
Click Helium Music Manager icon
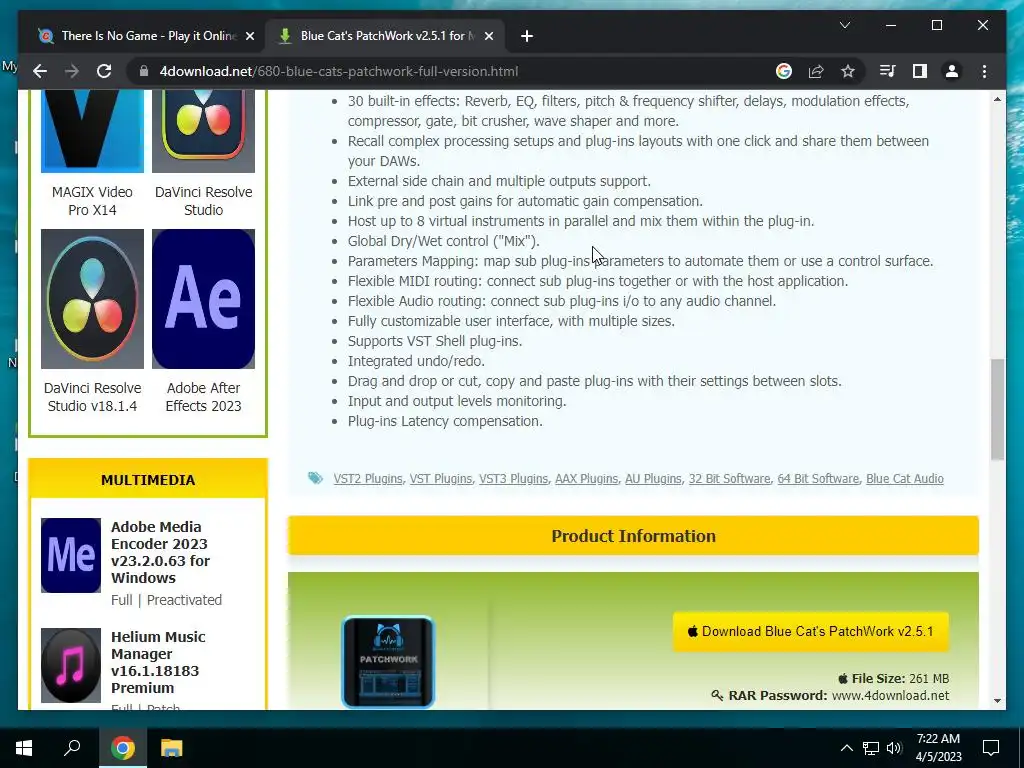pos(71,665)
